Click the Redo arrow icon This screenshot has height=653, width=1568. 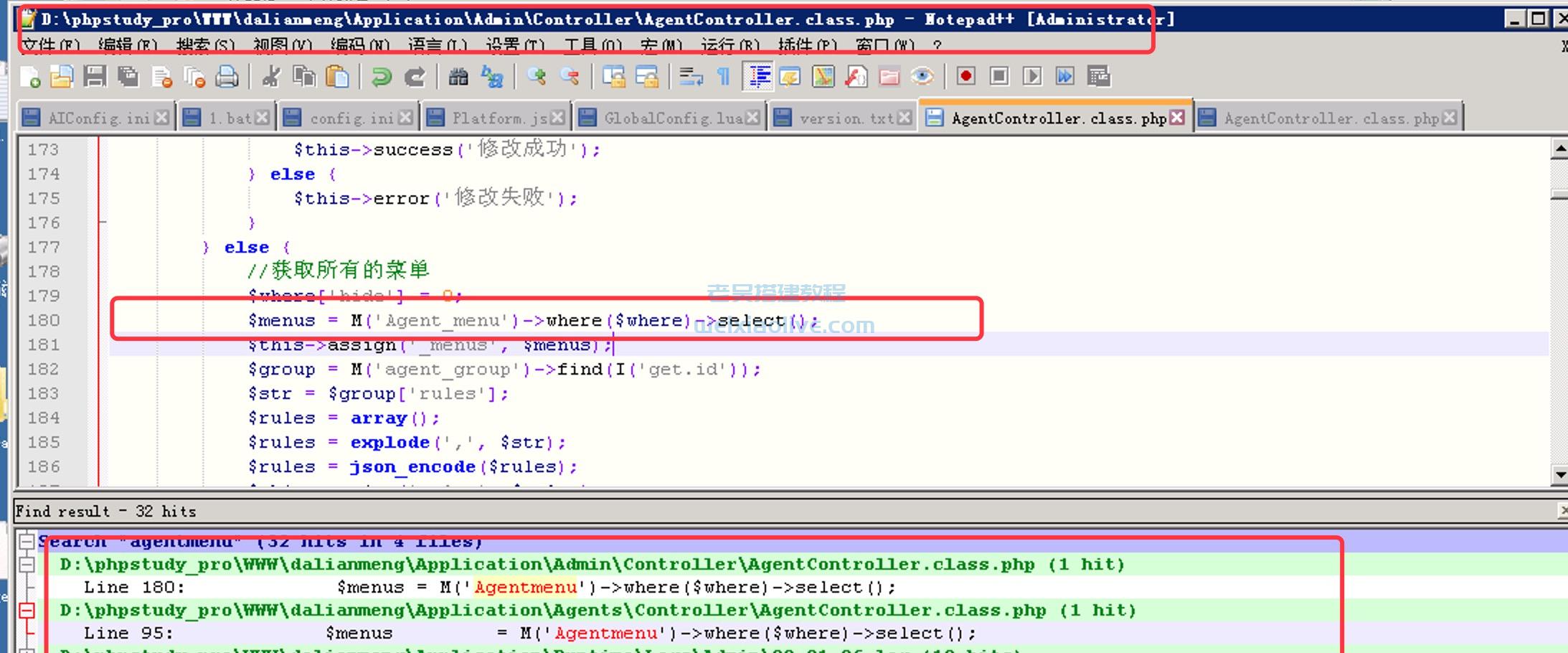tap(415, 76)
